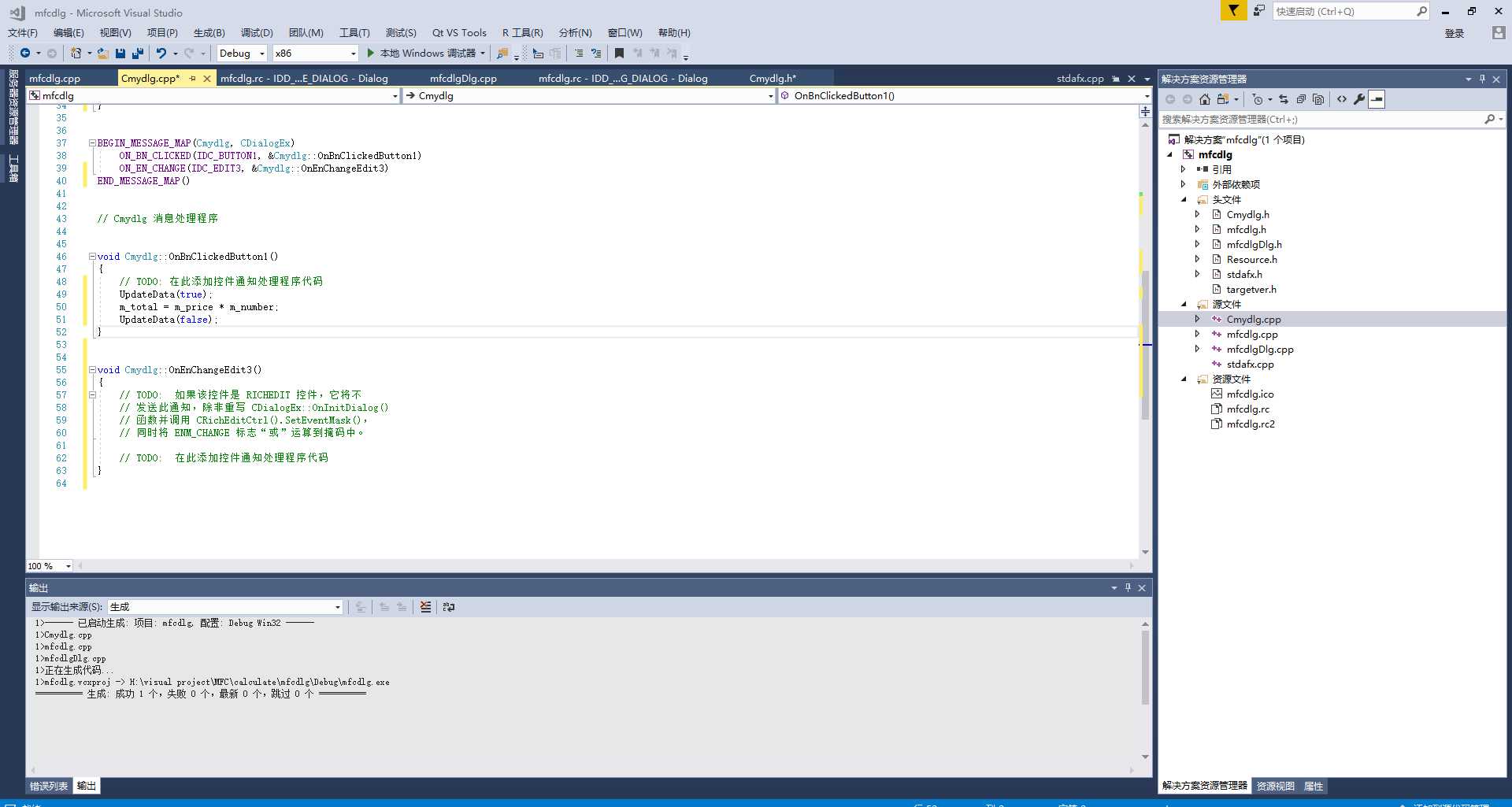Click the editor vertical scrollbar thumb

pos(1145,344)
